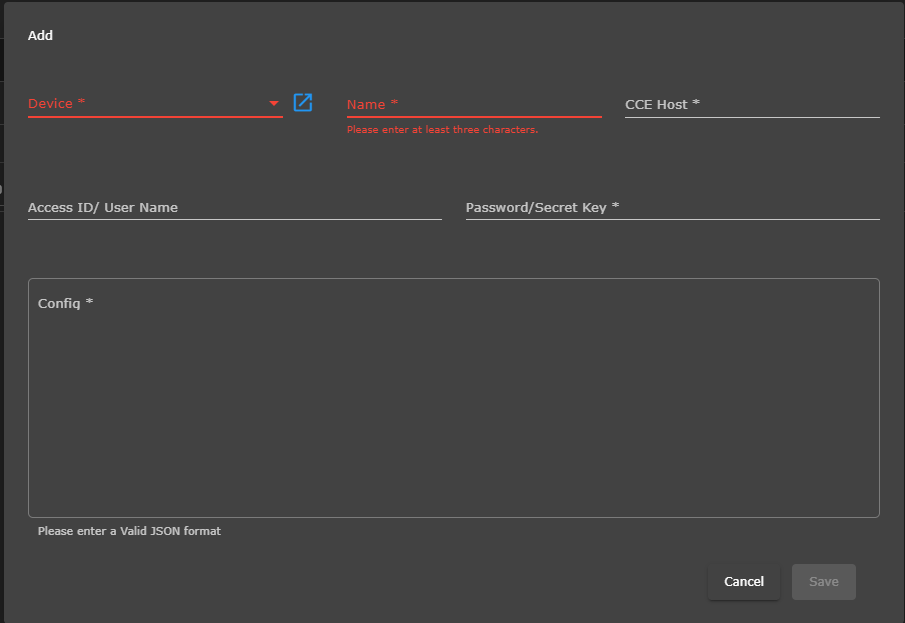Click the red Name * label text
The image size is (905, 623).
(372, 104)
